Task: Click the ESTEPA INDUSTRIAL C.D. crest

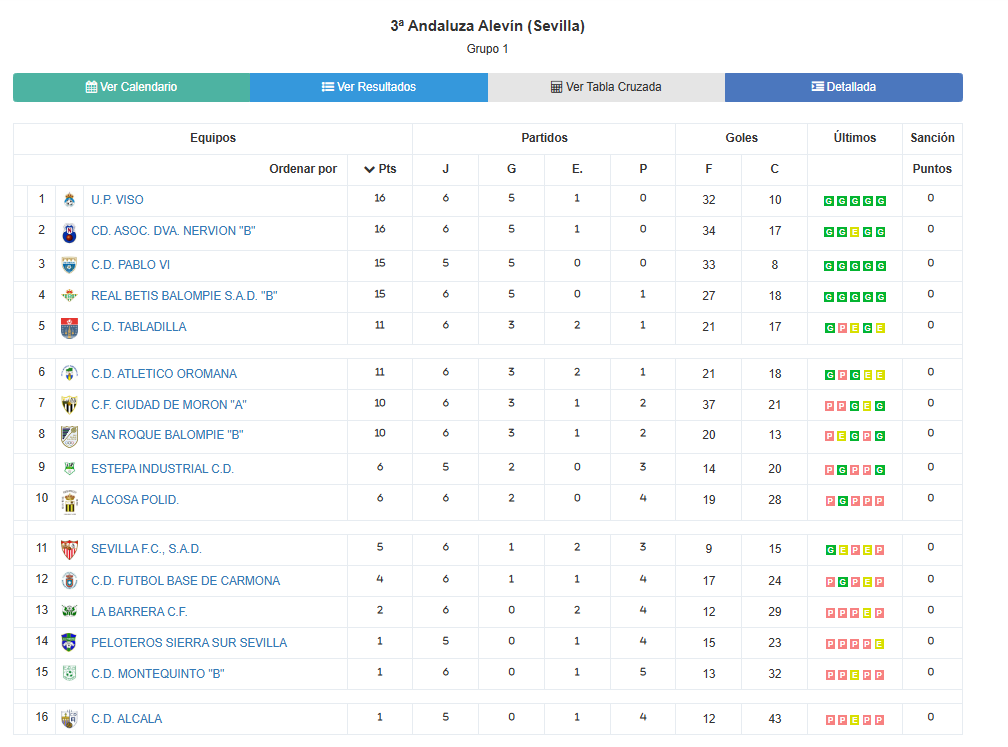Action: 69,469
